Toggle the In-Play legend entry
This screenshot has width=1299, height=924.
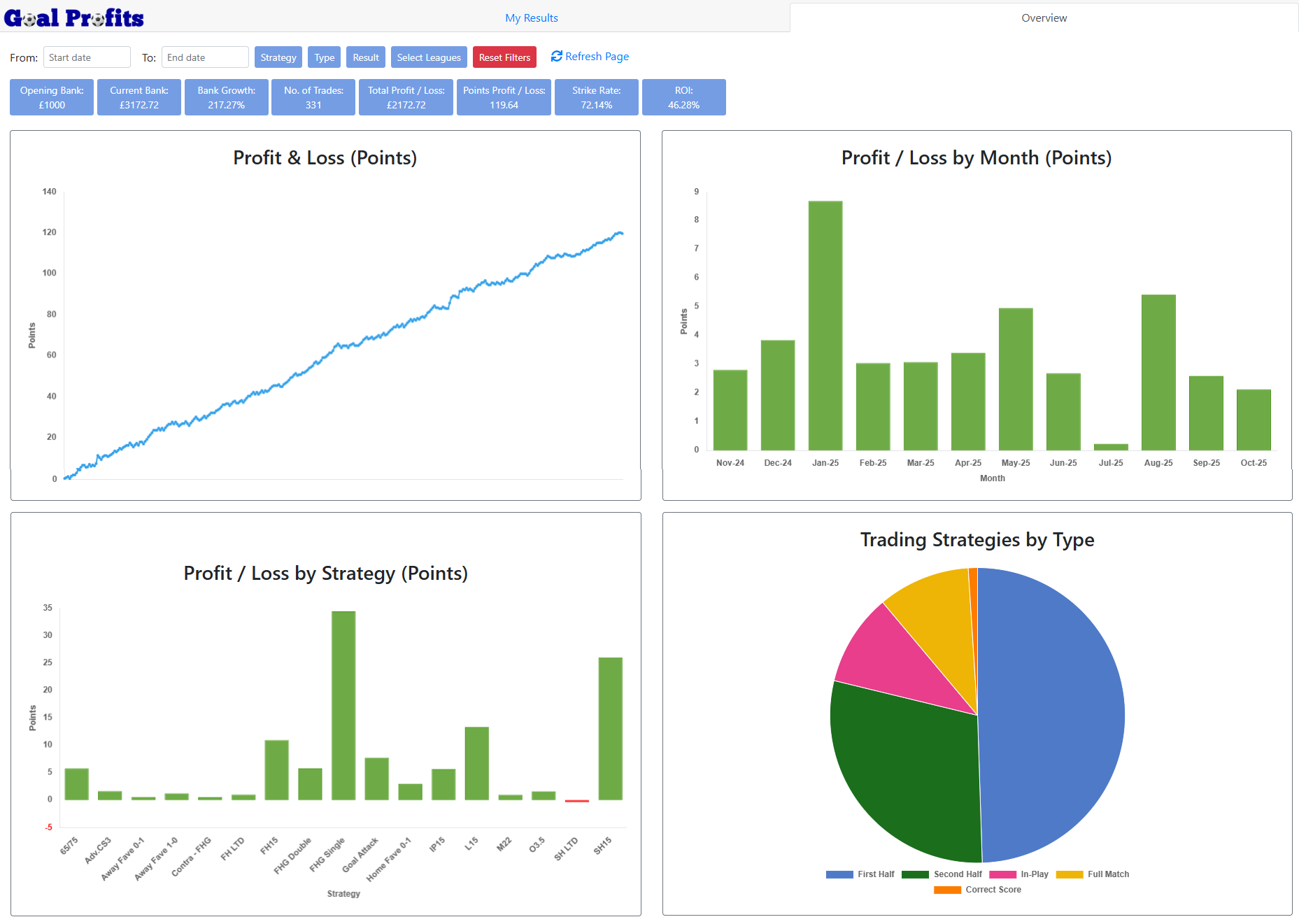(1033, 874)
